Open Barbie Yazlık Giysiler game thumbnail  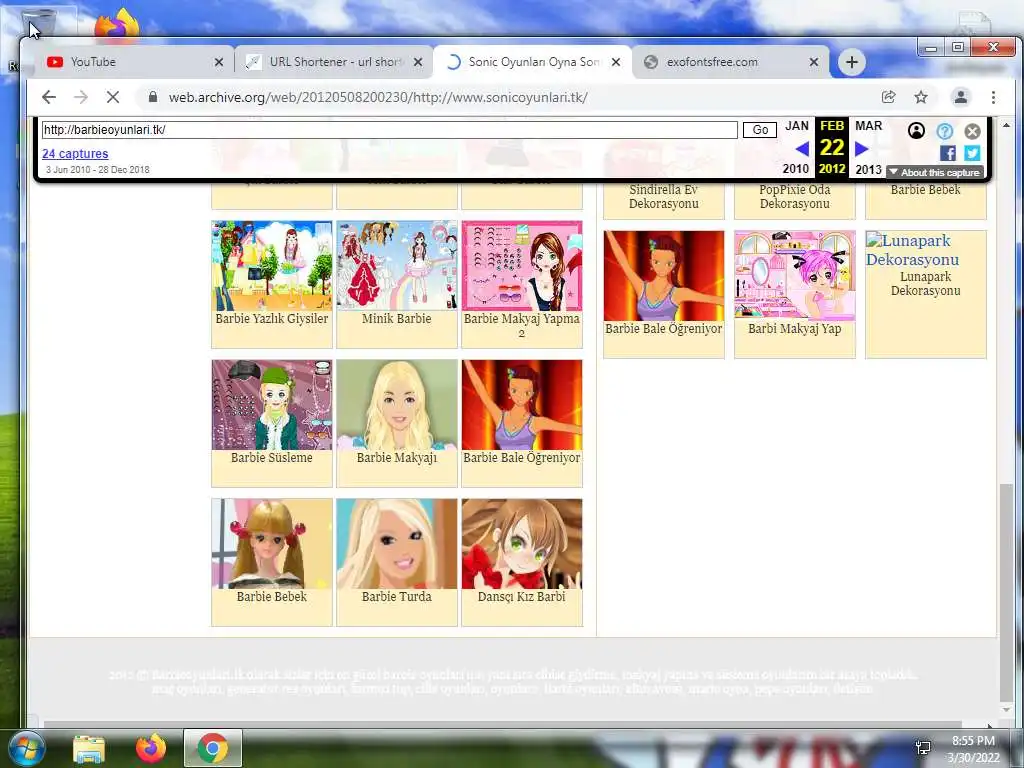tap(272, 266)
